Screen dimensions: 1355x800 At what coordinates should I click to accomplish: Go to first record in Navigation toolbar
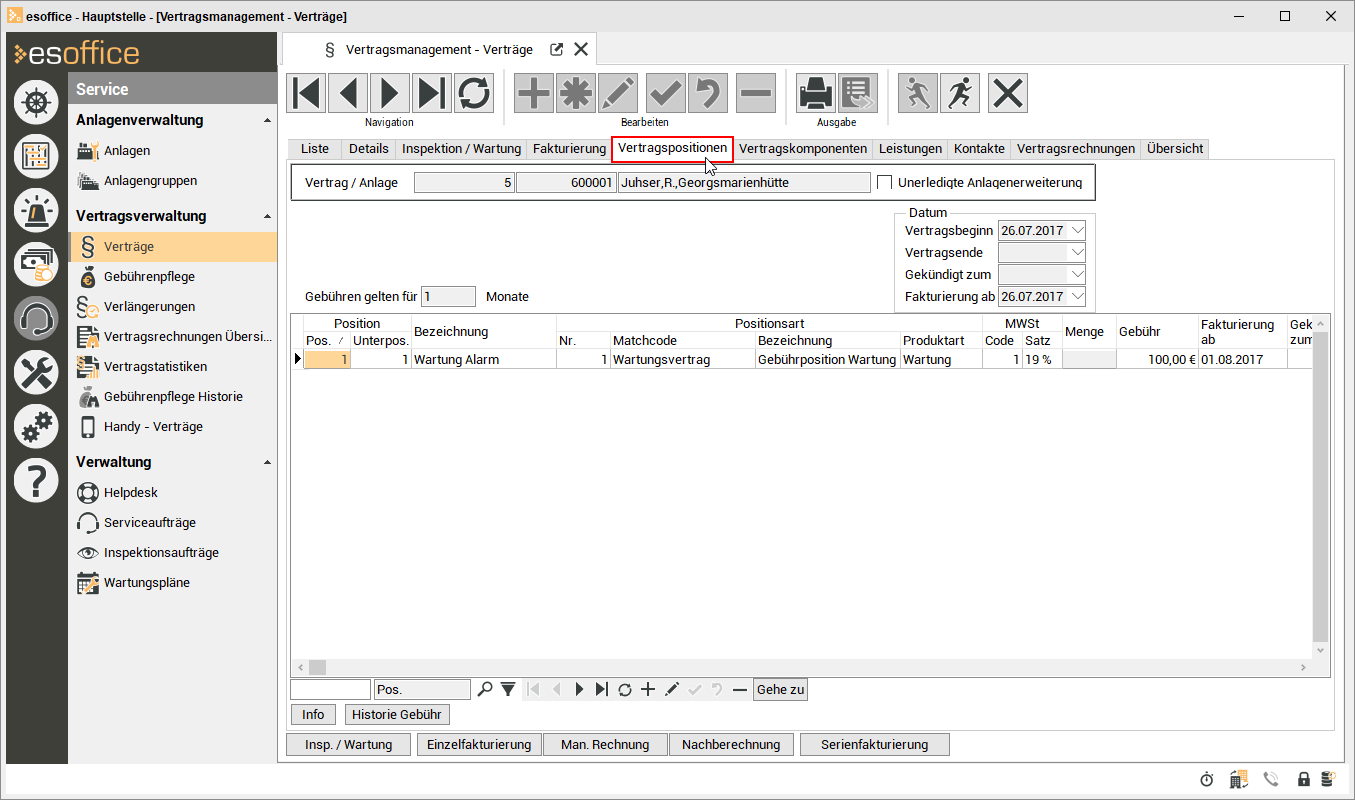(306, 93)
